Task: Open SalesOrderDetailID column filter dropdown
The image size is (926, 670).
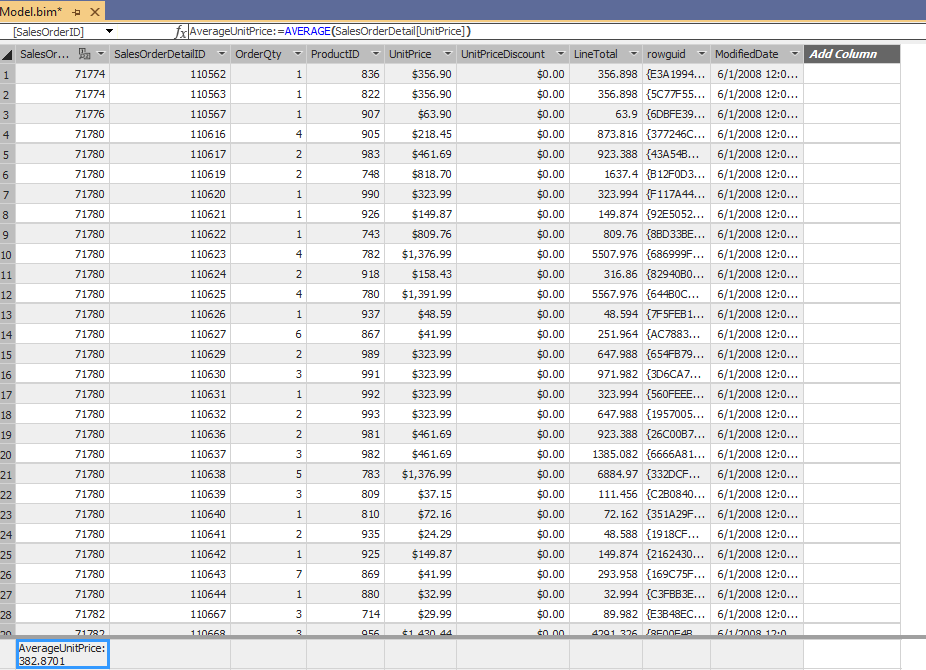Action: pyautogui.click(x=221, y=54)
